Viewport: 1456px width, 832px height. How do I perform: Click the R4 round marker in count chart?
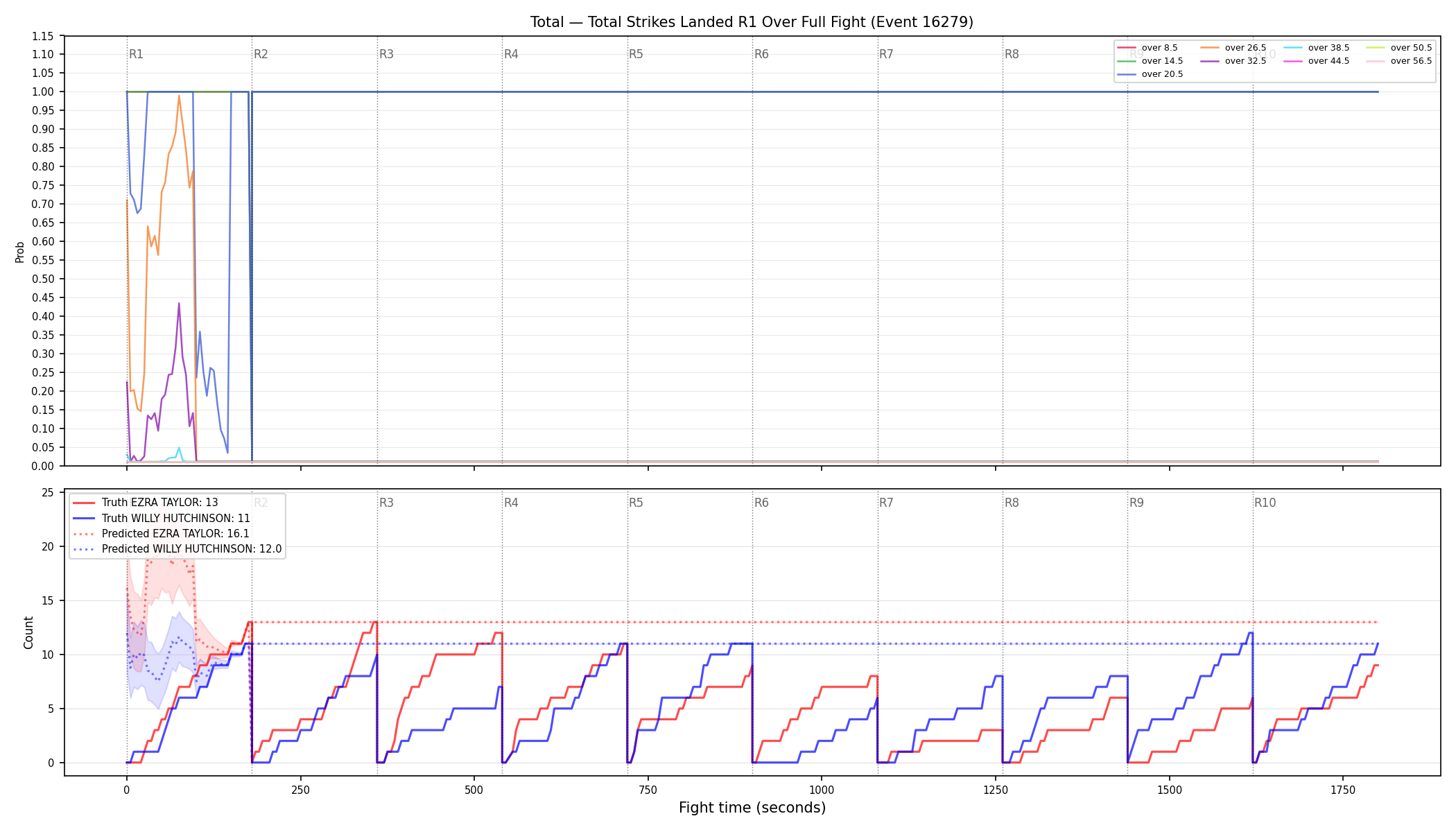click(x=511, y=503)
